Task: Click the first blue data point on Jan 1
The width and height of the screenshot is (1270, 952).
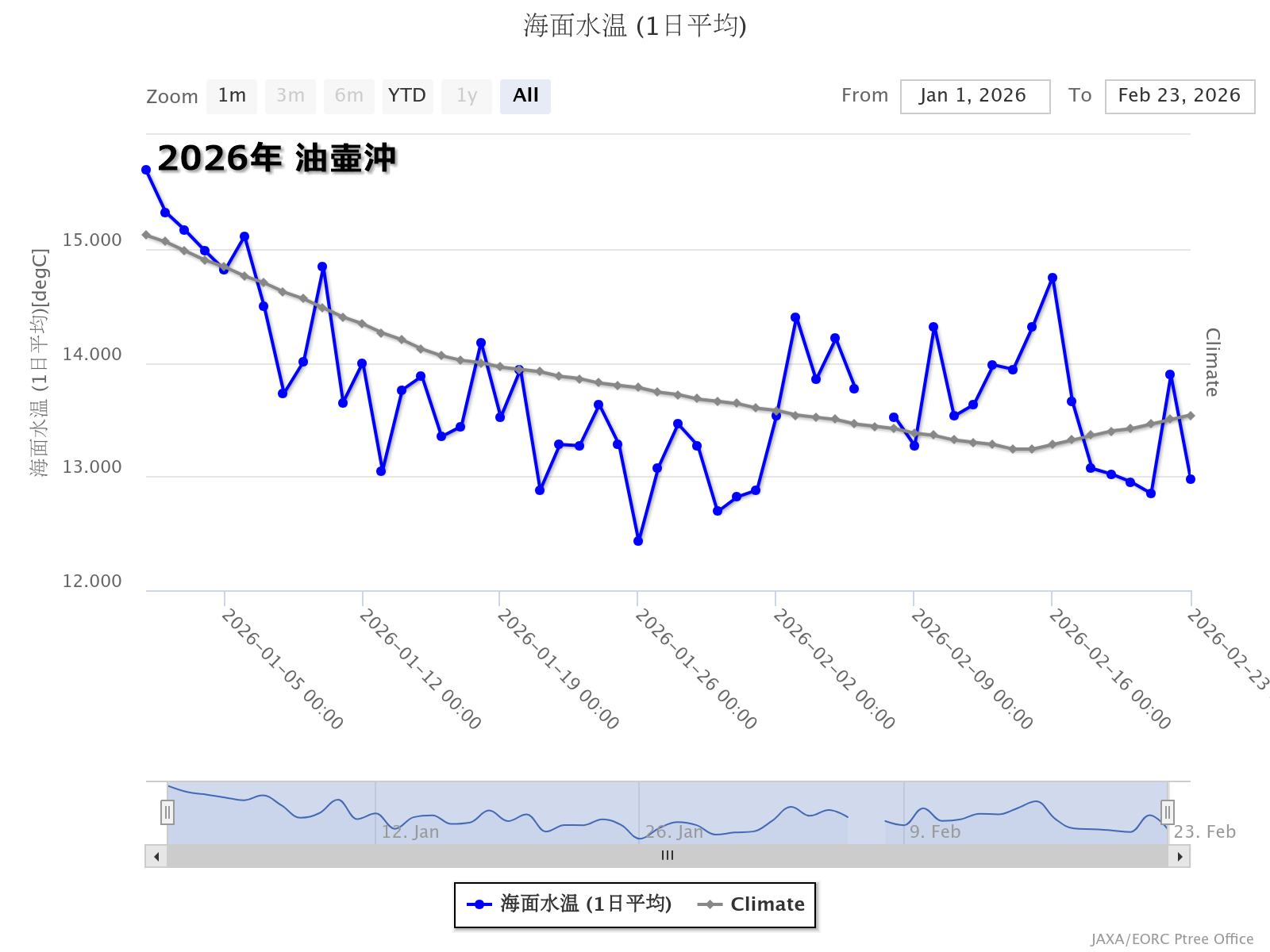Action: 146,170
